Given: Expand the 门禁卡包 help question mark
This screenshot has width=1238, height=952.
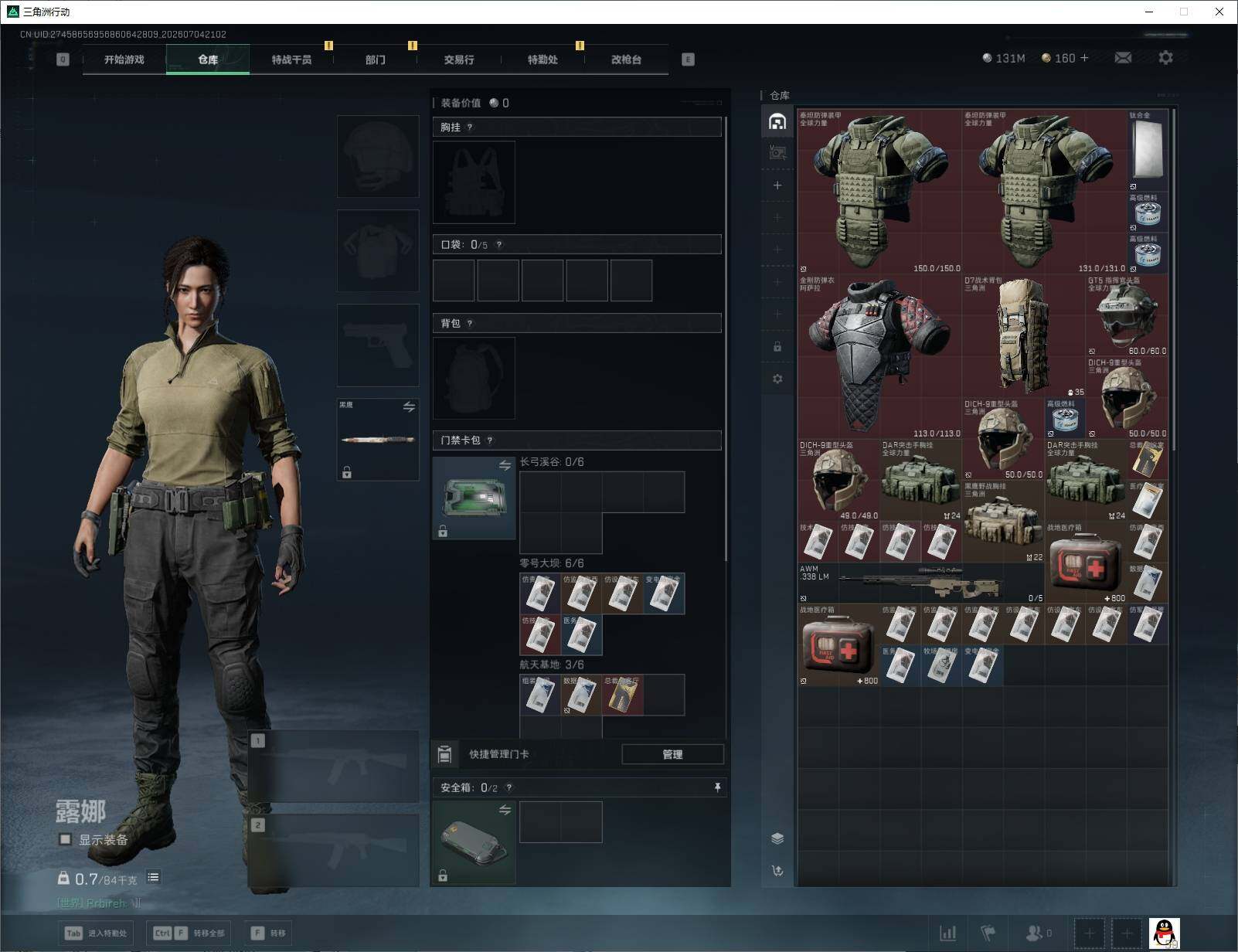Looking at the screenshot, I should coord(490,440).
